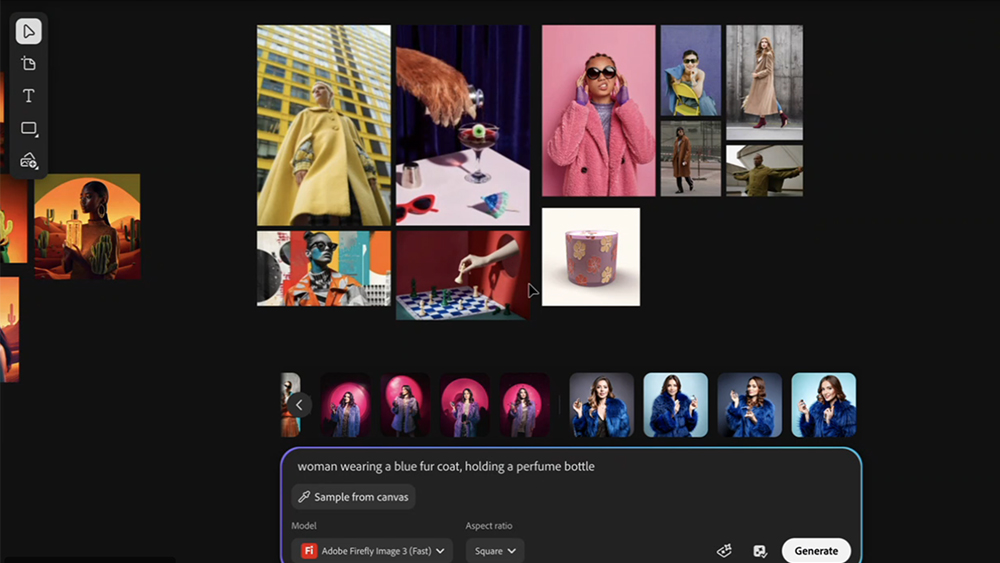Screen dimensions: 1000x563
Task: Click the eyedropper icon in Sample from canvas
Action: coord(304,497)
